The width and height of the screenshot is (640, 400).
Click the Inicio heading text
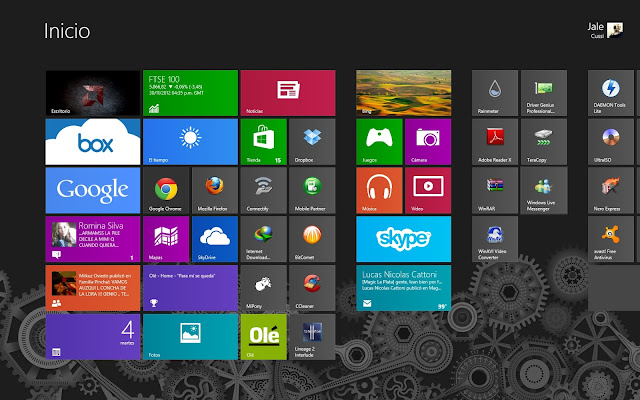point(67,31)
